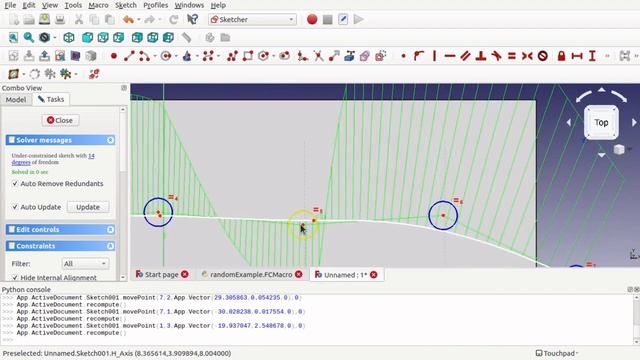Select the Create arc tool

(144, 56)
